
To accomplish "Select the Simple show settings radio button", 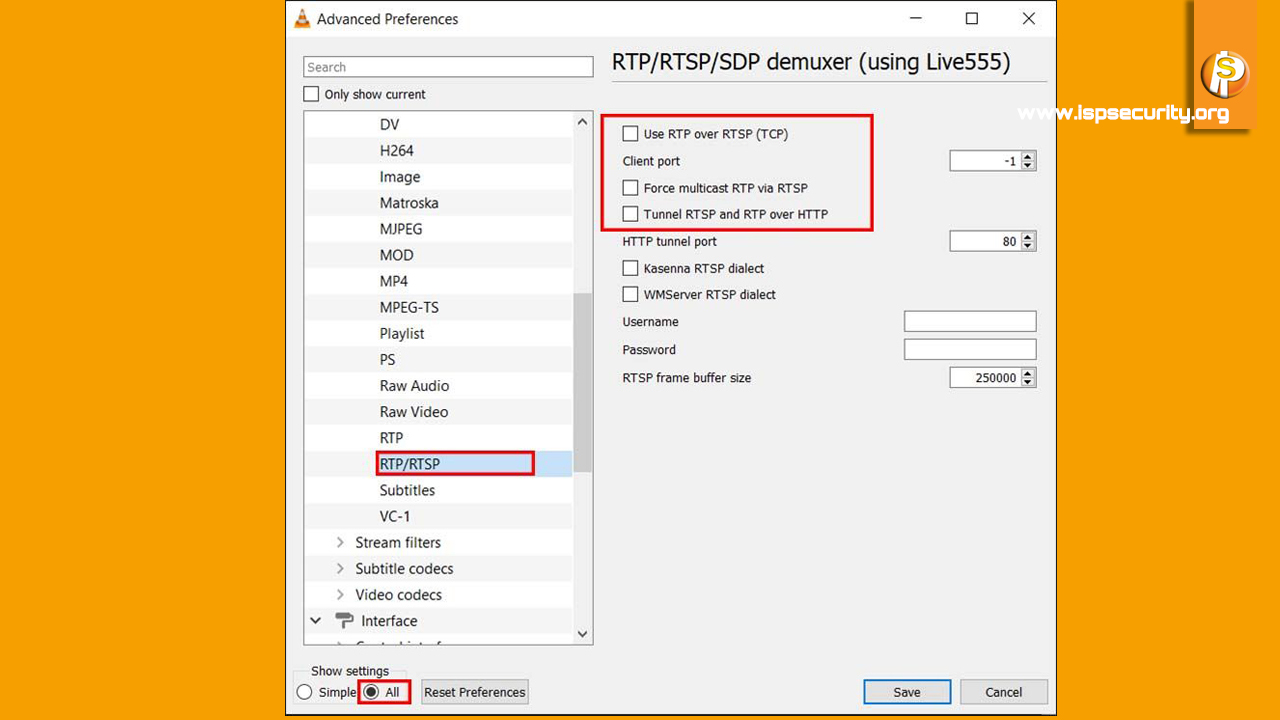I will [305, 692].
